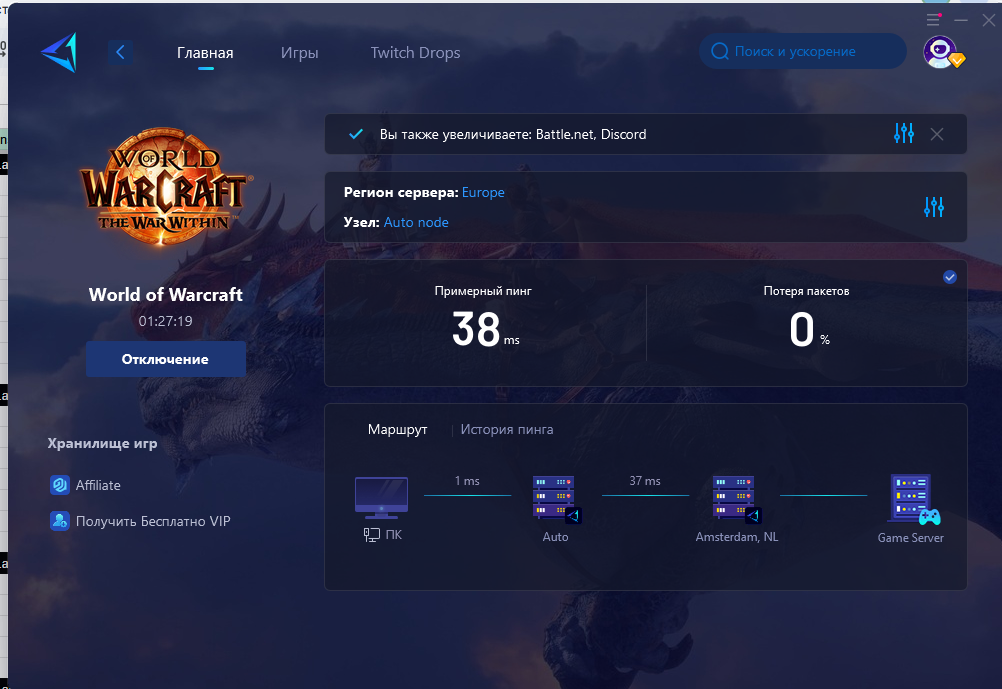
Task: Open the hamburger menu in title bar
Action: [934, 20]
